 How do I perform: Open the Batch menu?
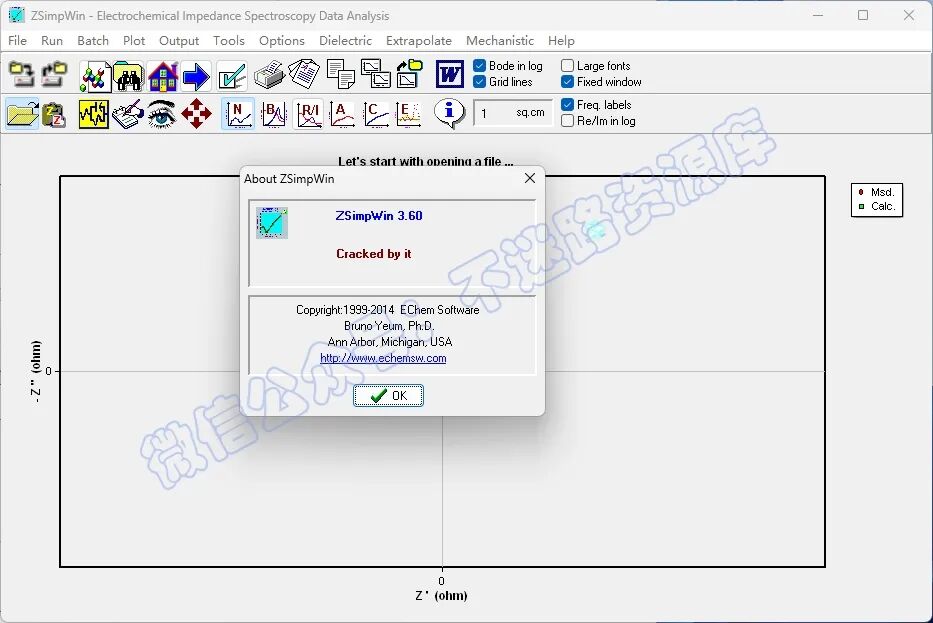(93, 41)
